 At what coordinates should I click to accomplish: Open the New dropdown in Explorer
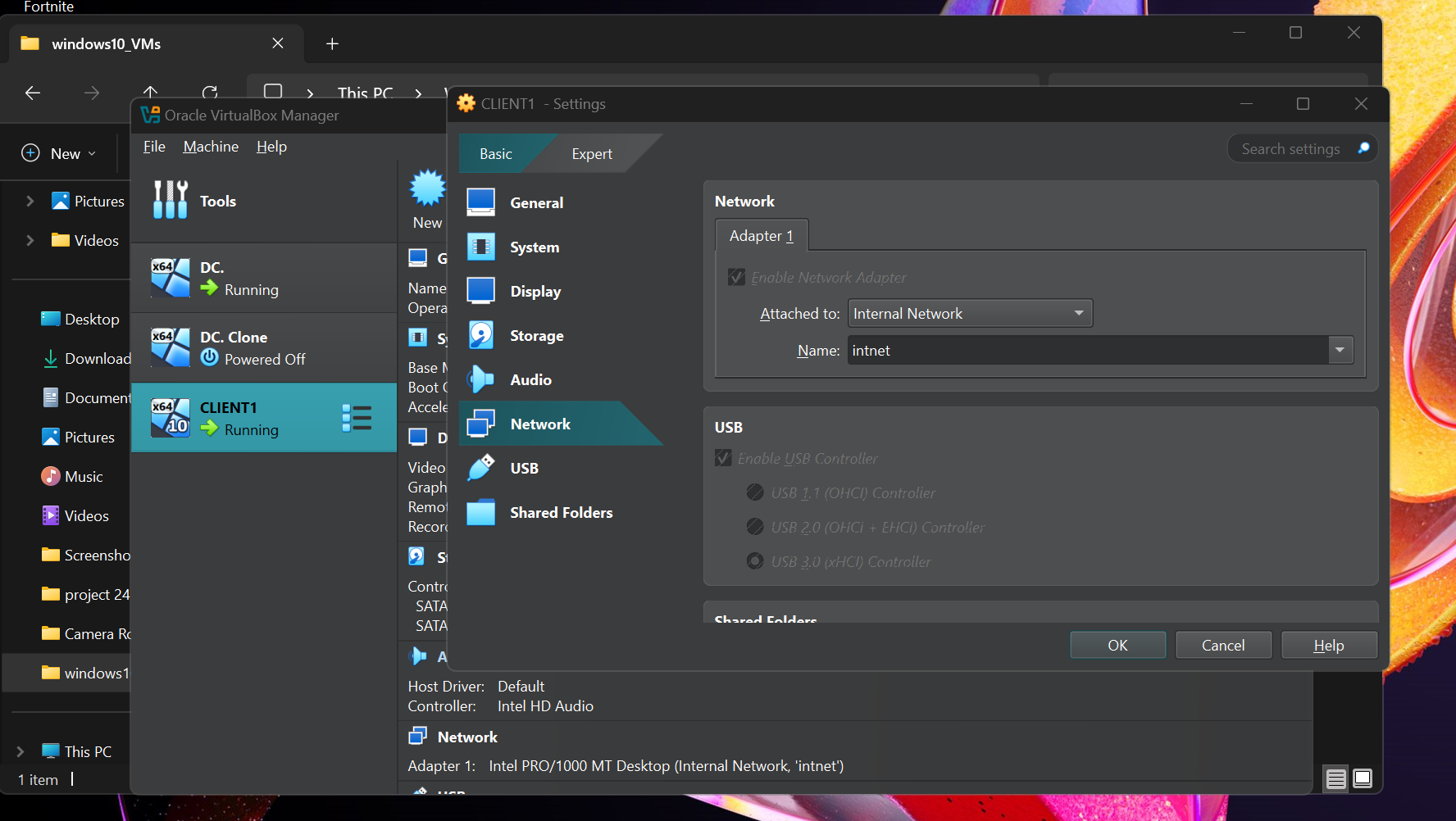coord(59,153)
